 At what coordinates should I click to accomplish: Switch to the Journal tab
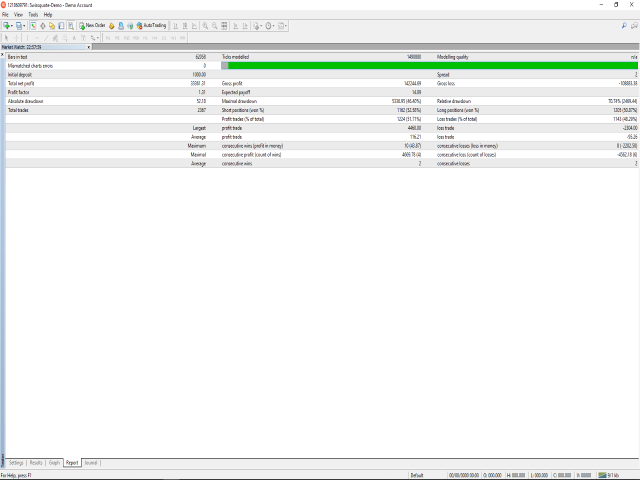pos(91,463)
